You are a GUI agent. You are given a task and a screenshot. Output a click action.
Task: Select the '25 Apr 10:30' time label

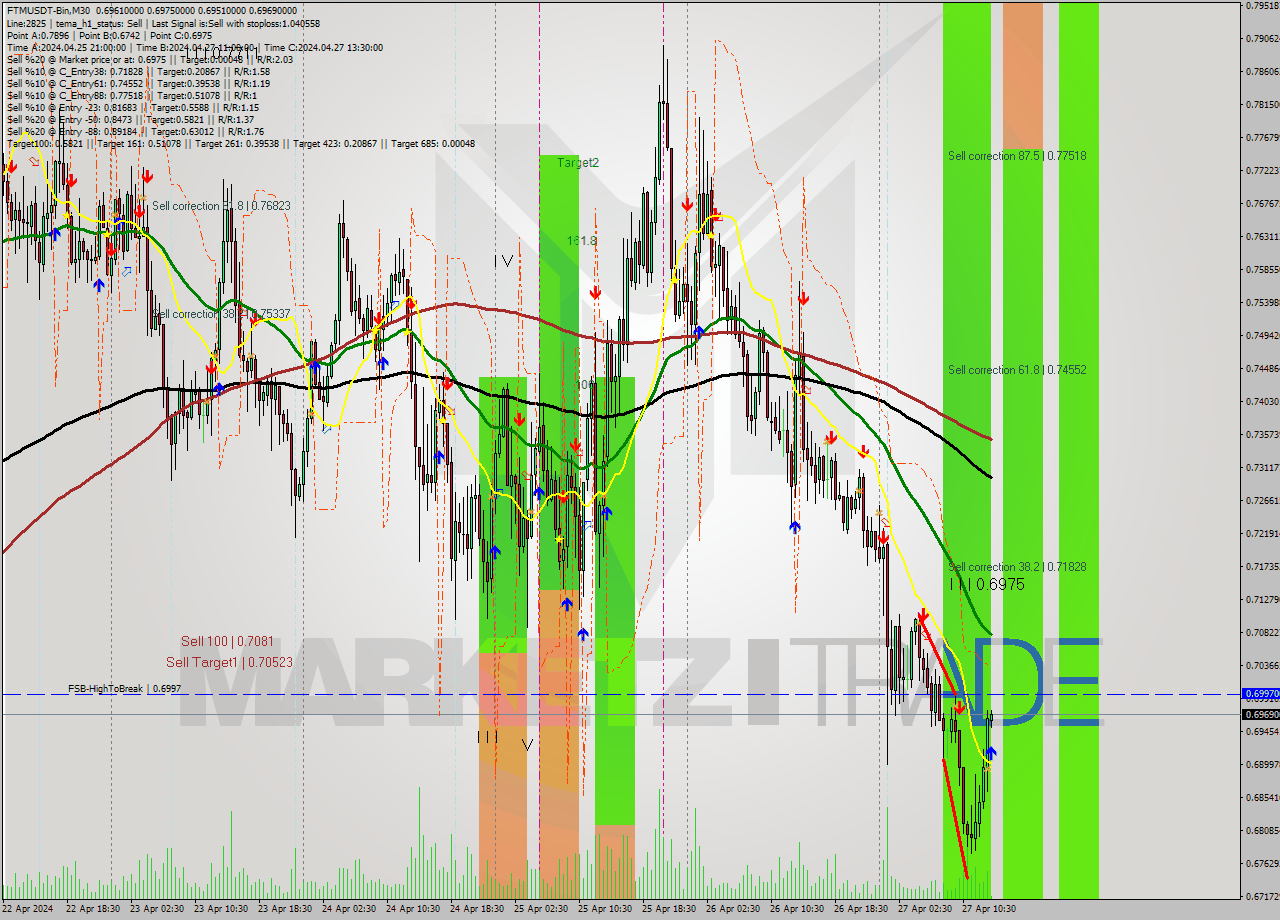coord(605,909)
